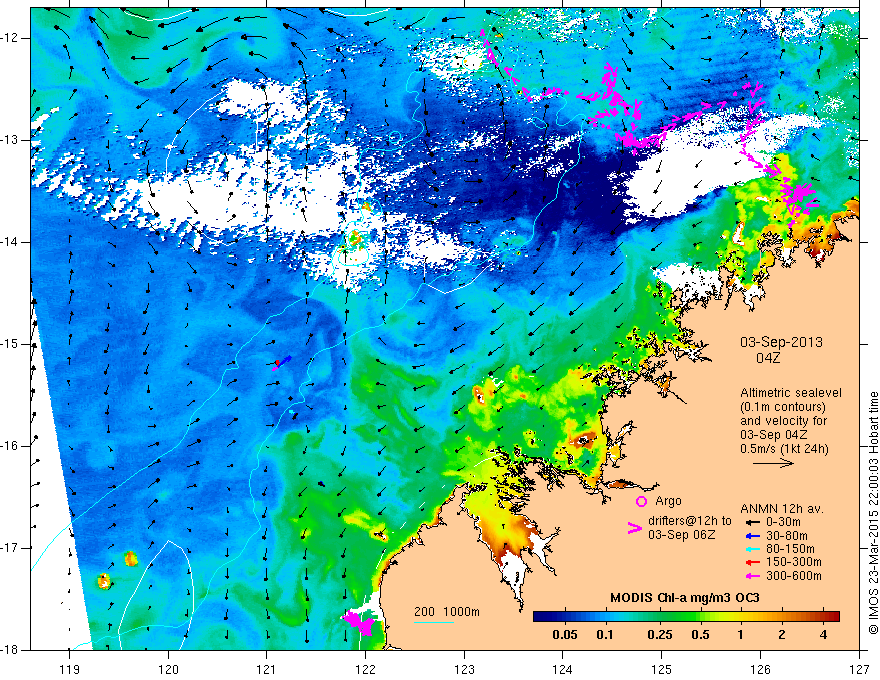Click the 200 1000m isobath label
This screenshot has width=880, height=680.
tap(447, 612)
